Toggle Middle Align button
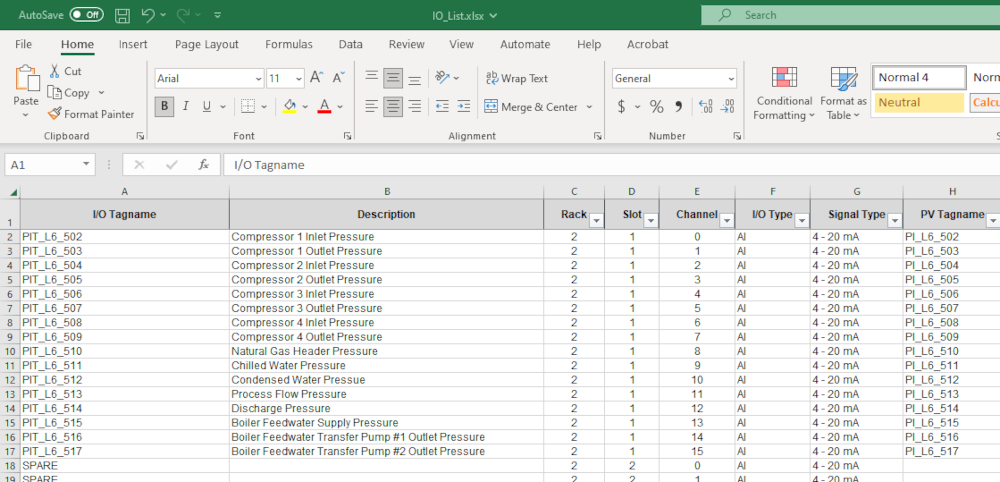 pos(393,78)
